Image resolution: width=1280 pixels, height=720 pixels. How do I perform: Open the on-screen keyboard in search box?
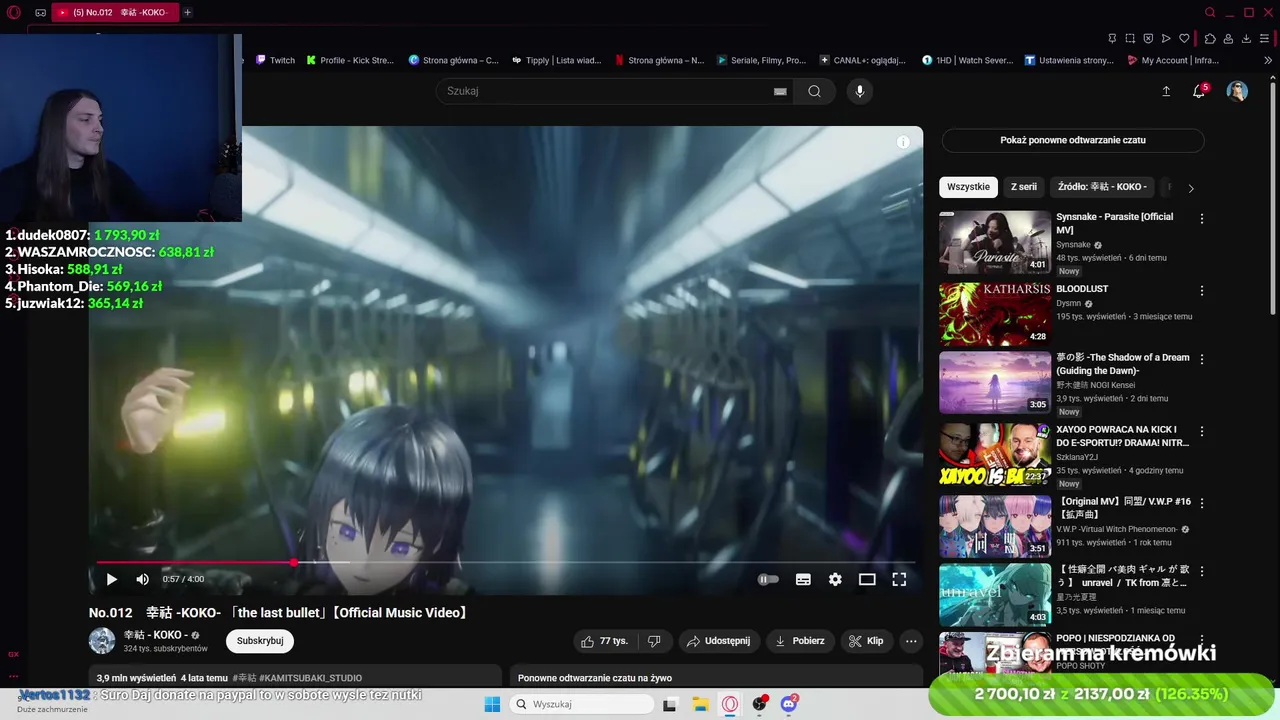[780, 91]
